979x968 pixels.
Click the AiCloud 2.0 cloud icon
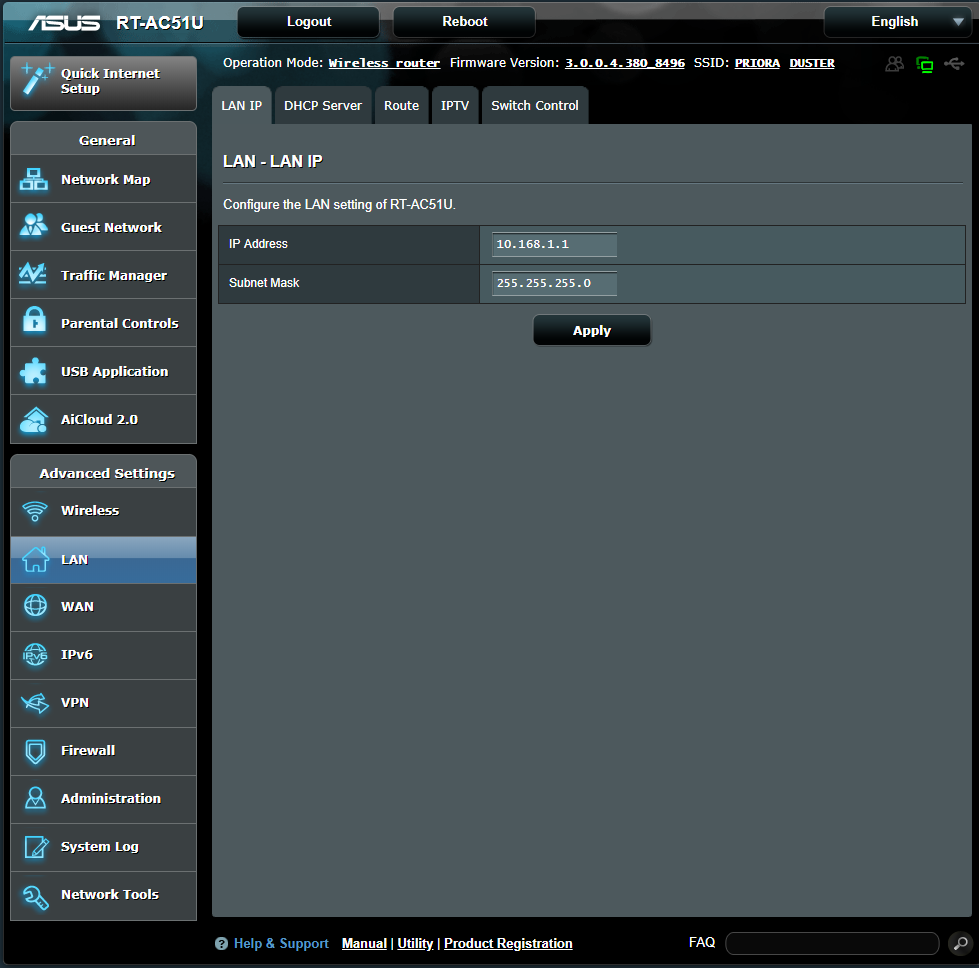tap(34, 420)
